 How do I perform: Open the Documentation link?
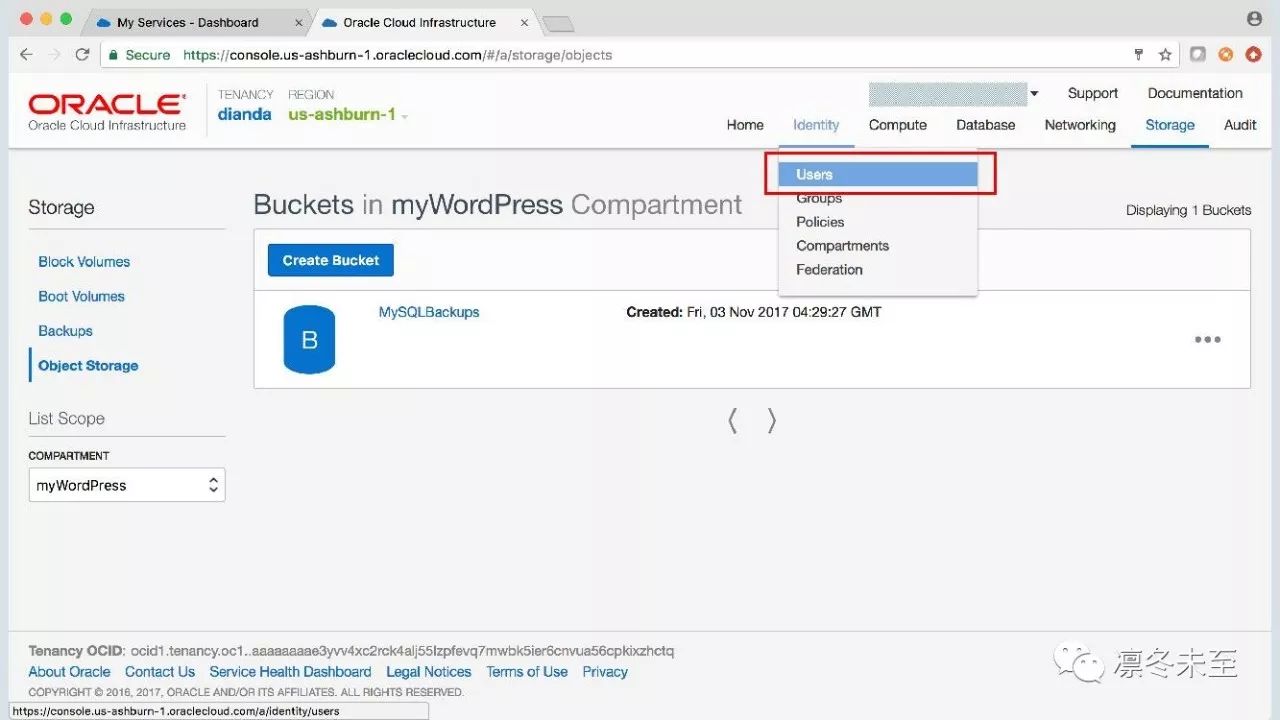[1195, 93]
